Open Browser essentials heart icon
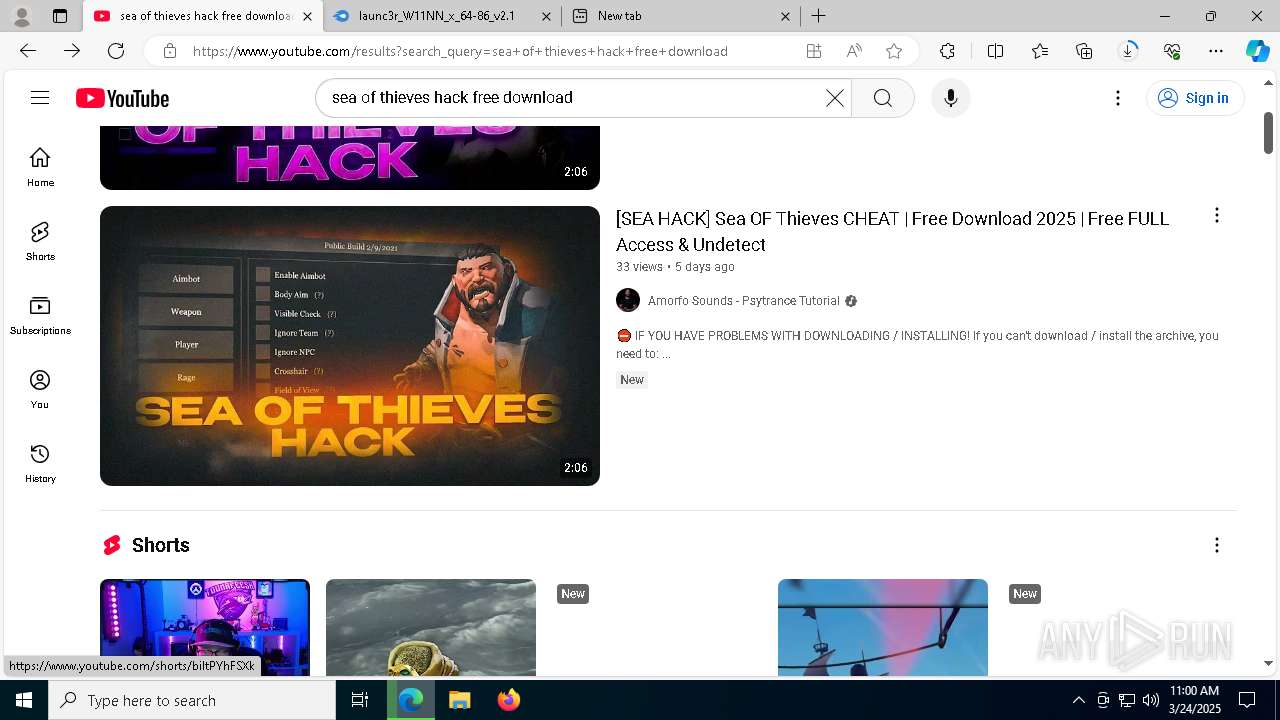 [x=1172, y=51]
